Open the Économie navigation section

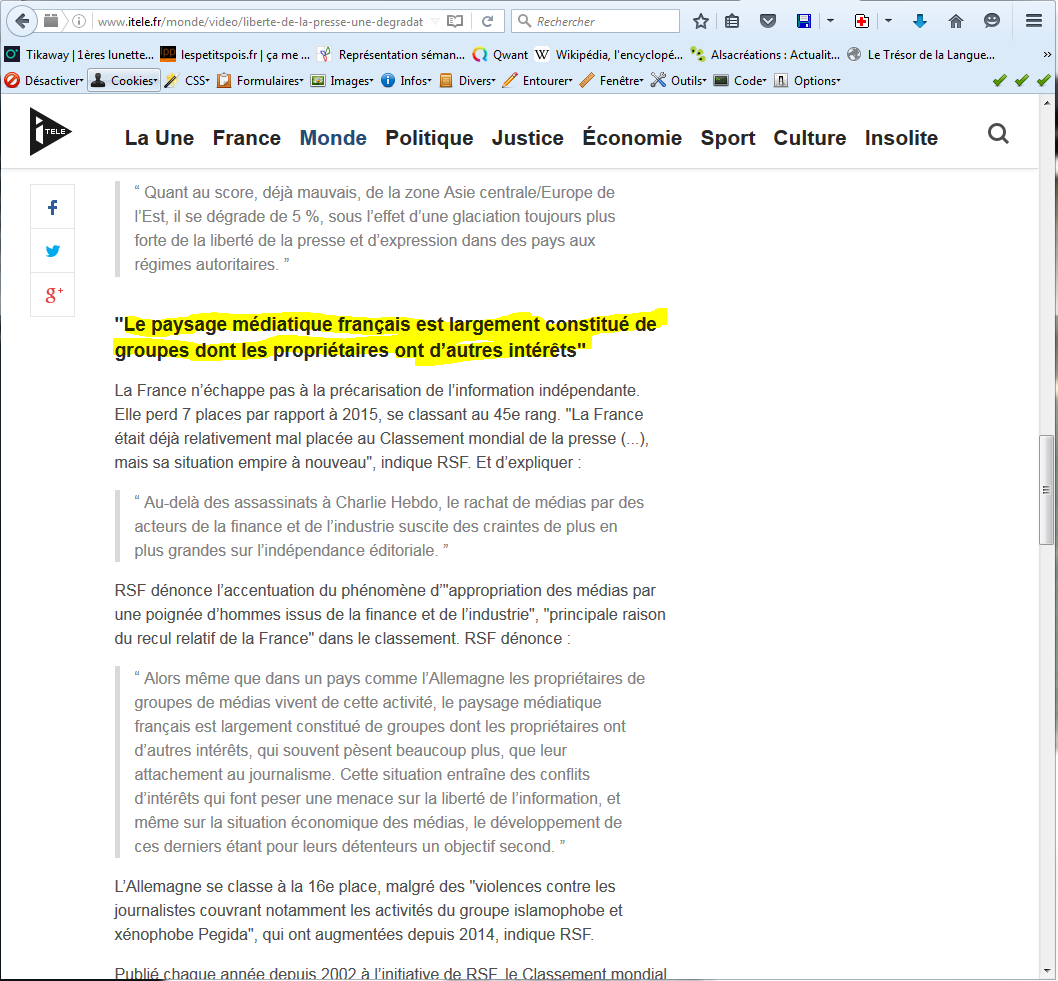[632, 138]
